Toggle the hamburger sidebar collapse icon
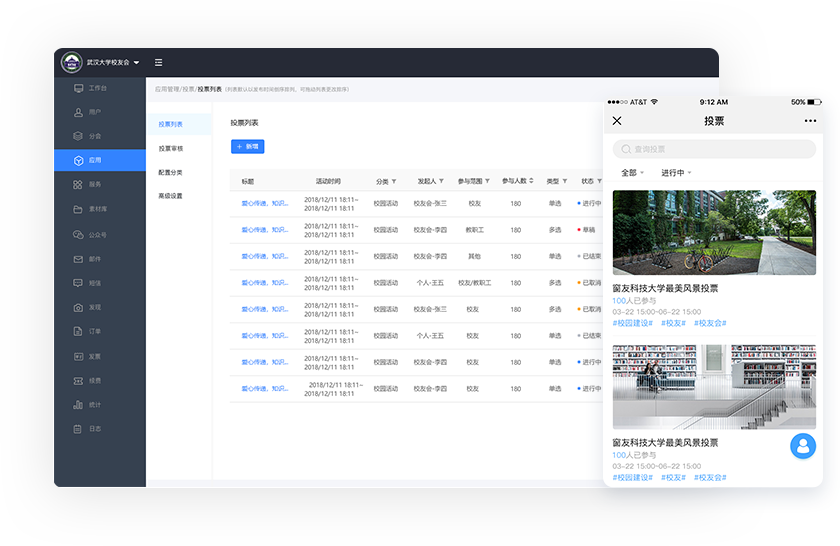Viewport: 840px width, 546px height. click(x=158, y=62)
